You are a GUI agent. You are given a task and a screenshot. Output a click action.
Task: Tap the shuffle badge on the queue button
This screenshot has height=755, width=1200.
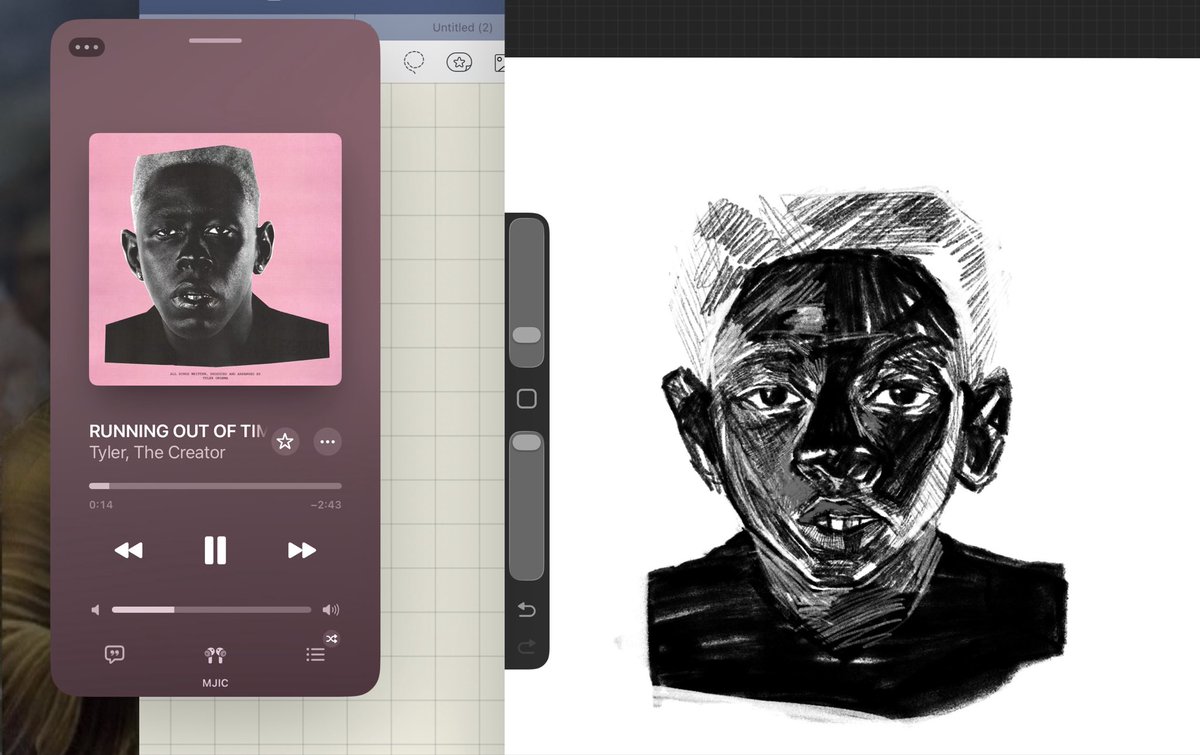[x=332, y=638]
